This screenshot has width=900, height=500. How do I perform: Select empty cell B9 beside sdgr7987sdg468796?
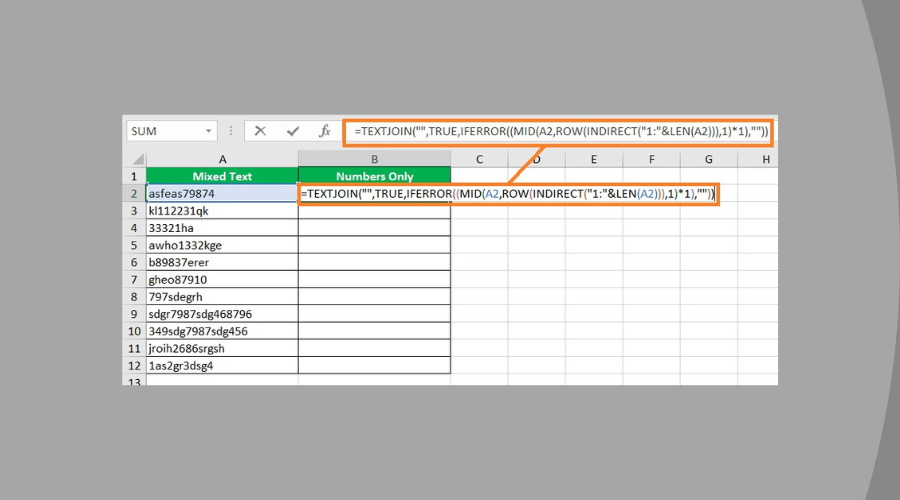[x=374, y=314]
